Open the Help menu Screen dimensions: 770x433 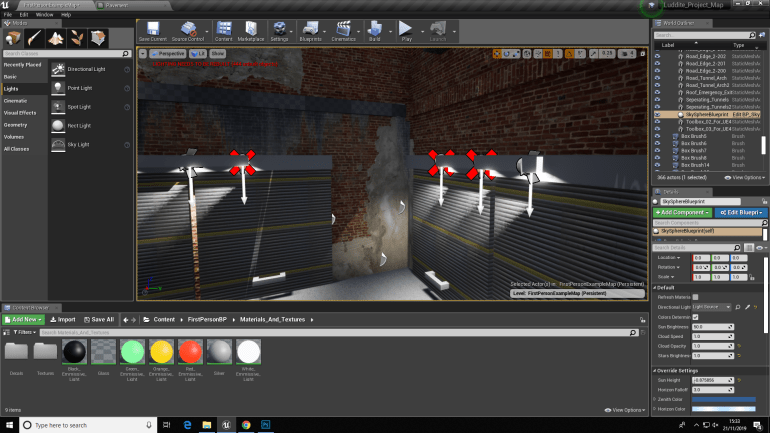(66, 15)
